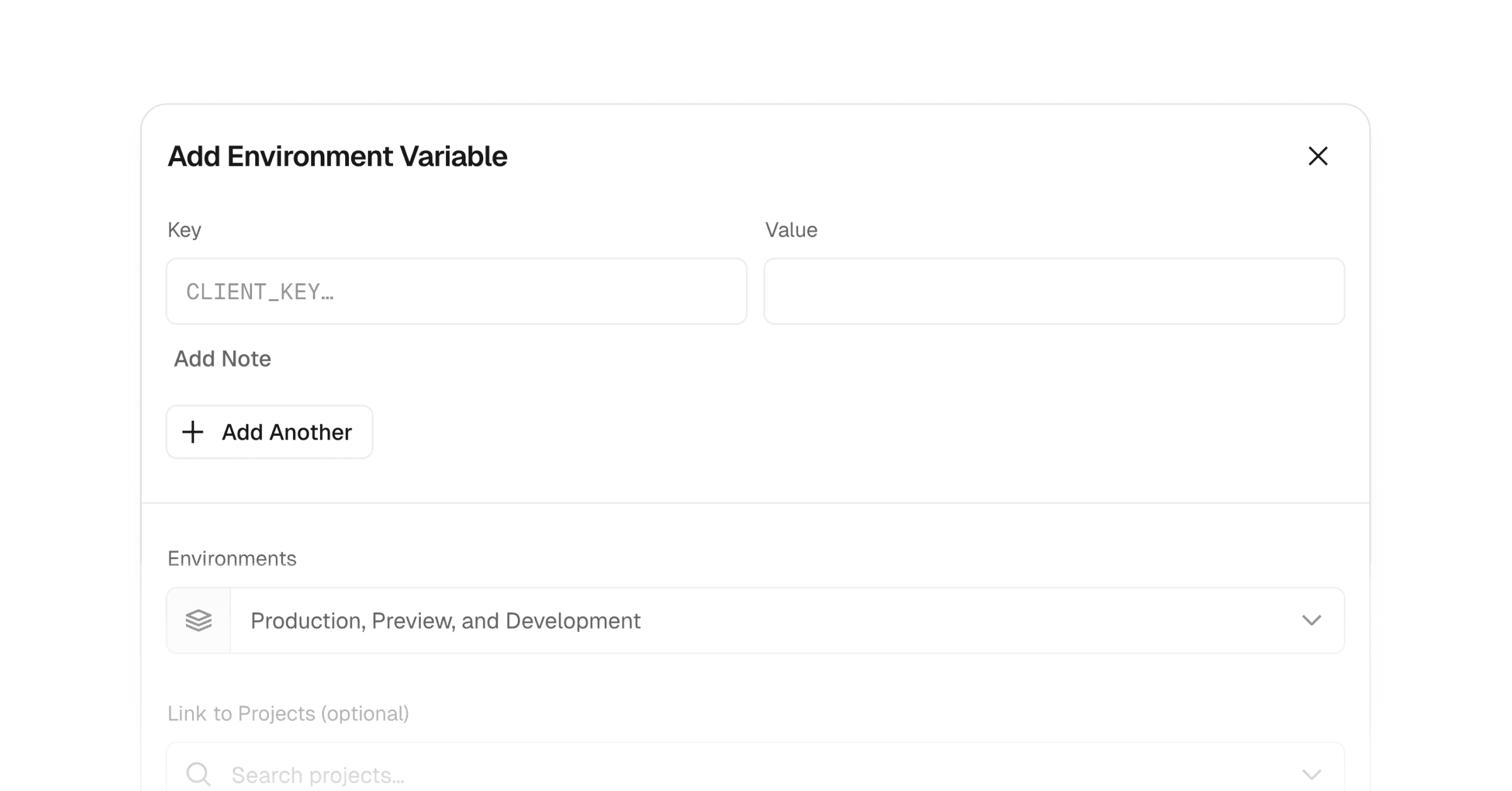1512x791 pixels.
Task: Click empty space right of Add Another
Action: tap(819, 432)
